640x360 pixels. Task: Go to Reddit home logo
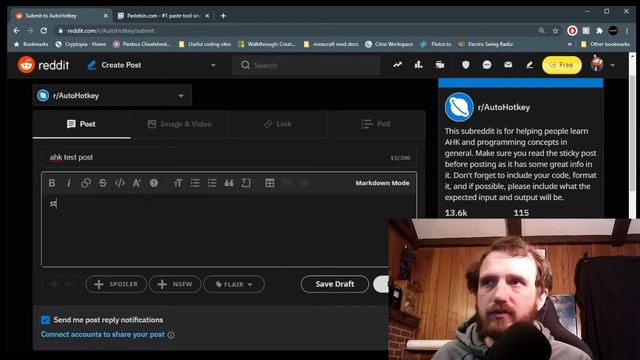43,65
